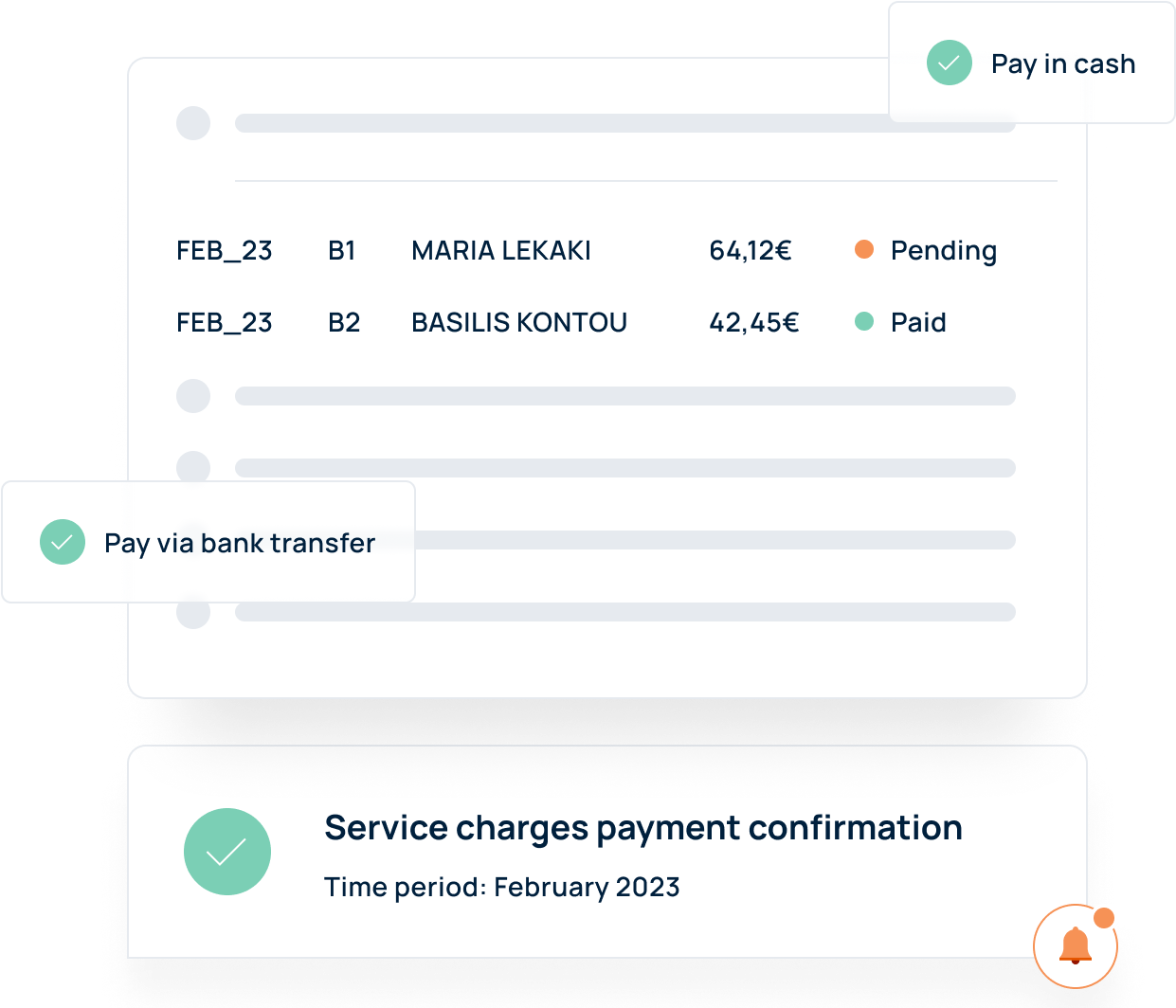The image size is (1176, 1008).
Task: Click the gray avatar circle in header row
Action: [193, 123]
